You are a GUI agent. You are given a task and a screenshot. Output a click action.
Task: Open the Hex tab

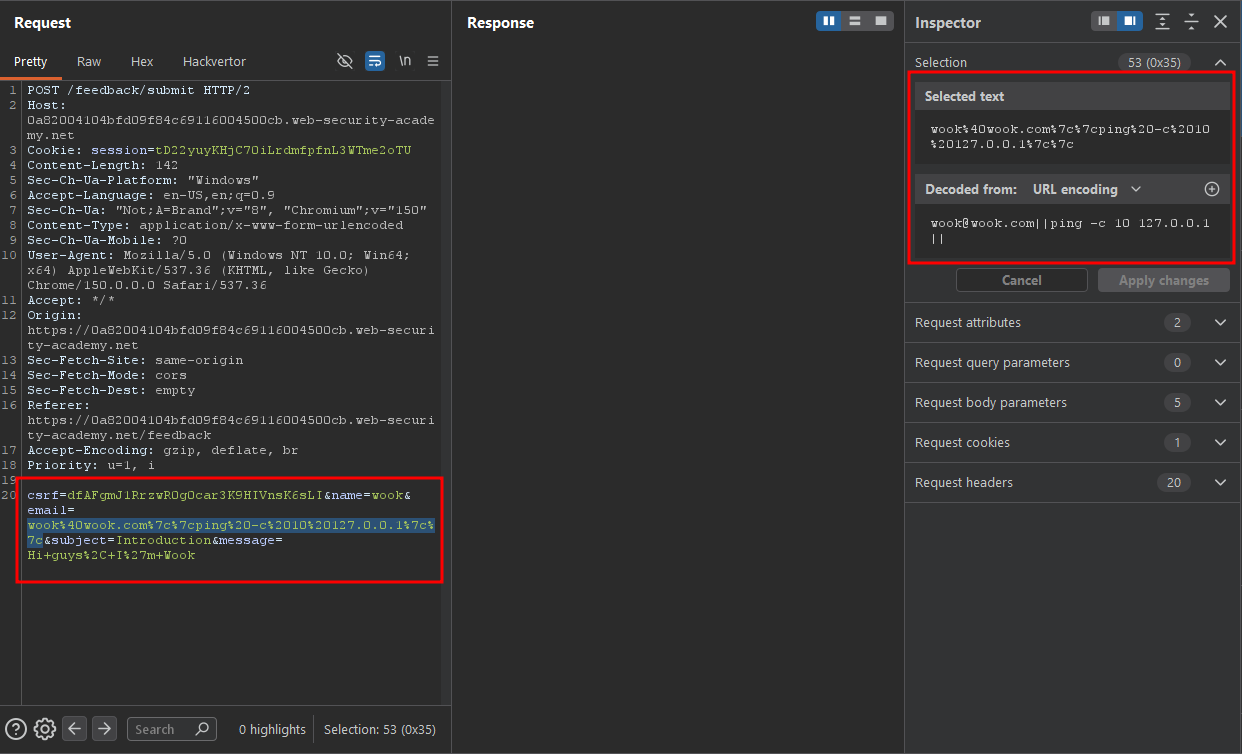pyautogui.click(x=142, y=61)
